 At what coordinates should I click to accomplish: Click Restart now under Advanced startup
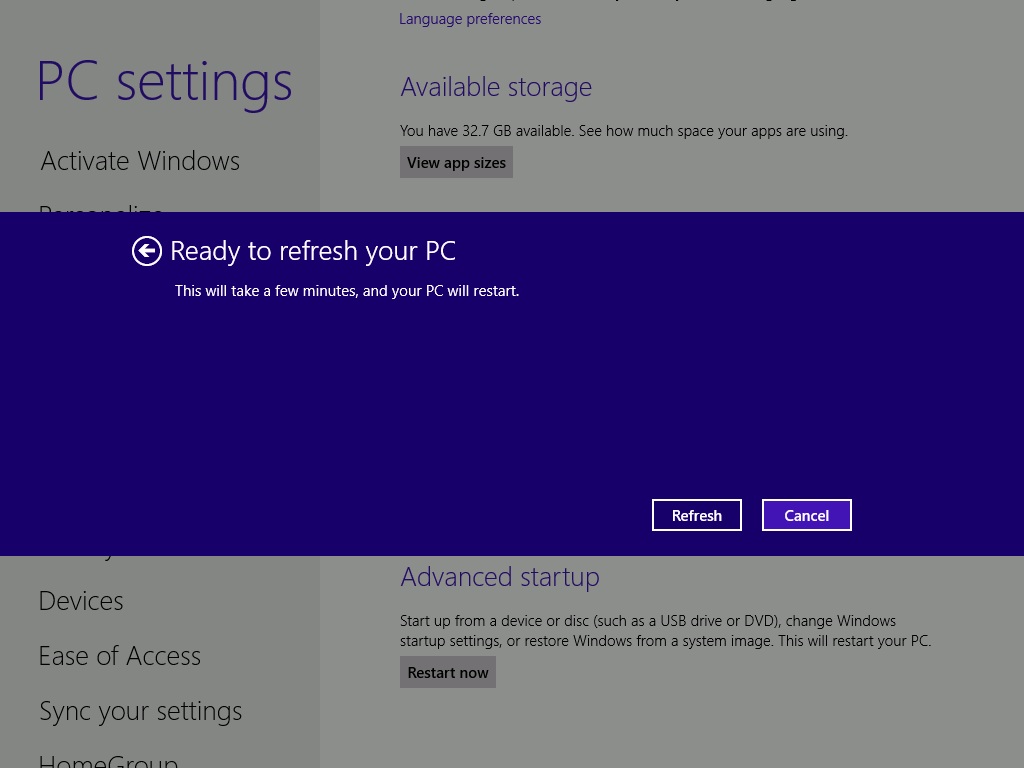(447, 671)
